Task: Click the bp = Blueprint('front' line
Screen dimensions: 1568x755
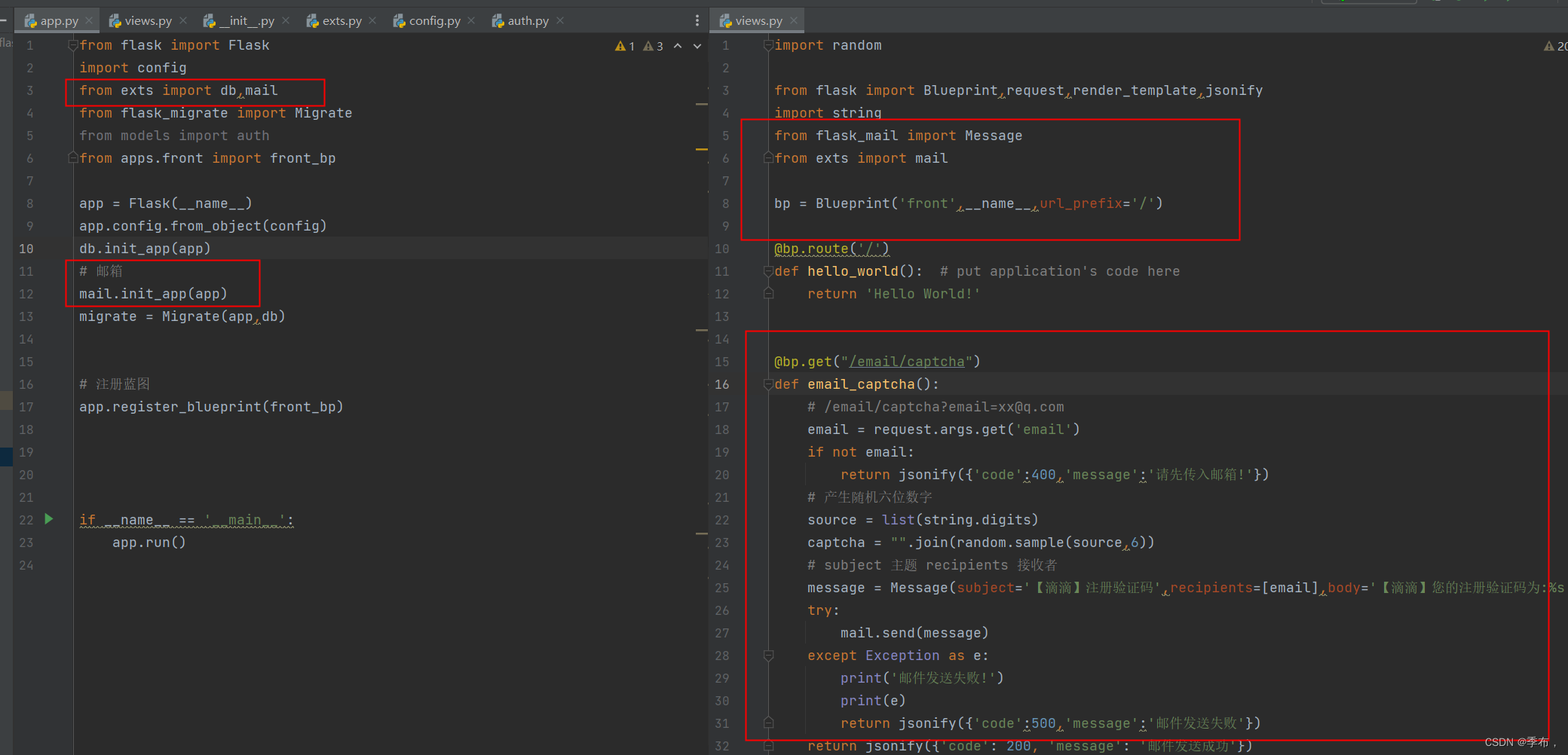Action: (969, 203)
